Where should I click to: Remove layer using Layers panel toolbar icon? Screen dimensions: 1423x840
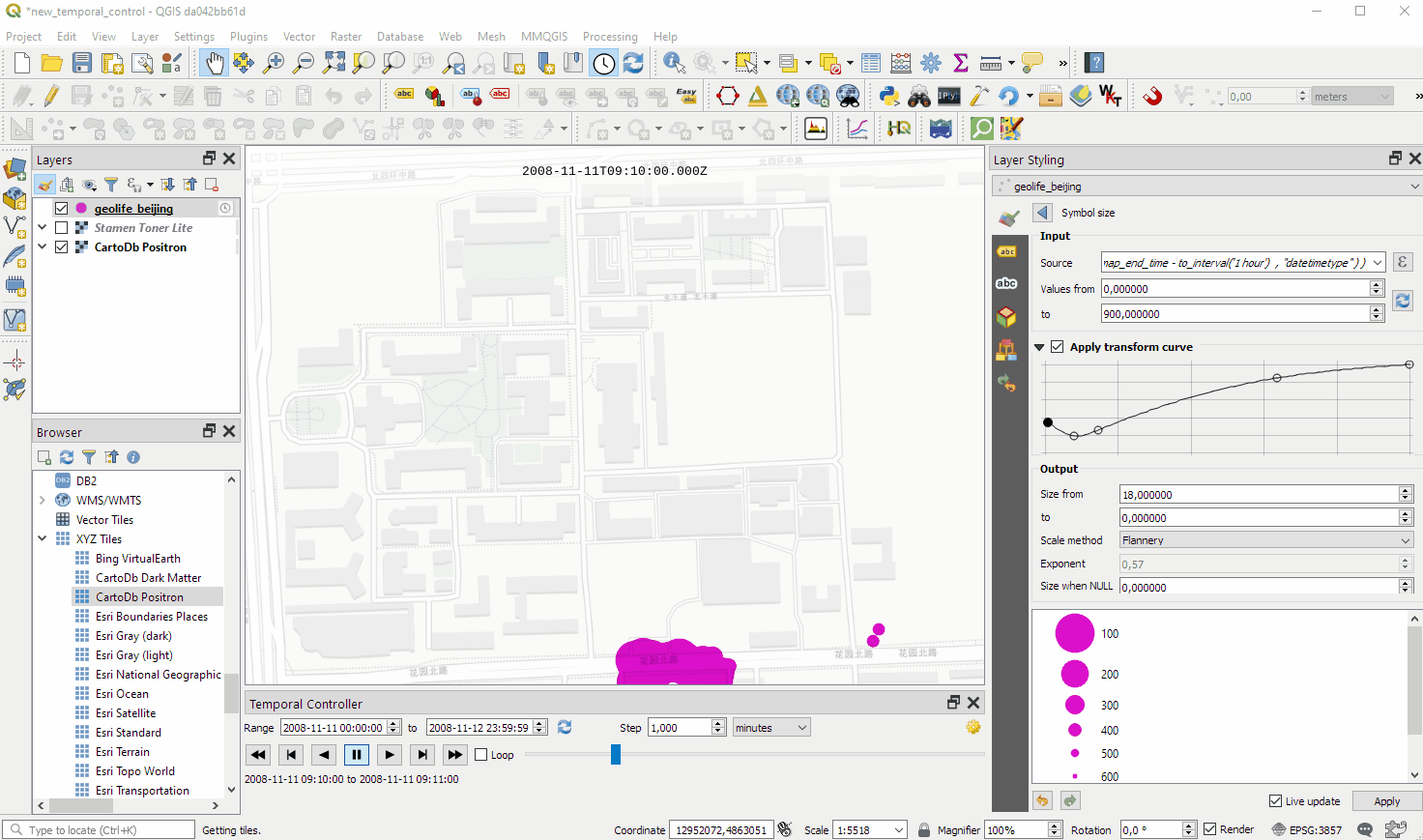(x=212, y=185)
